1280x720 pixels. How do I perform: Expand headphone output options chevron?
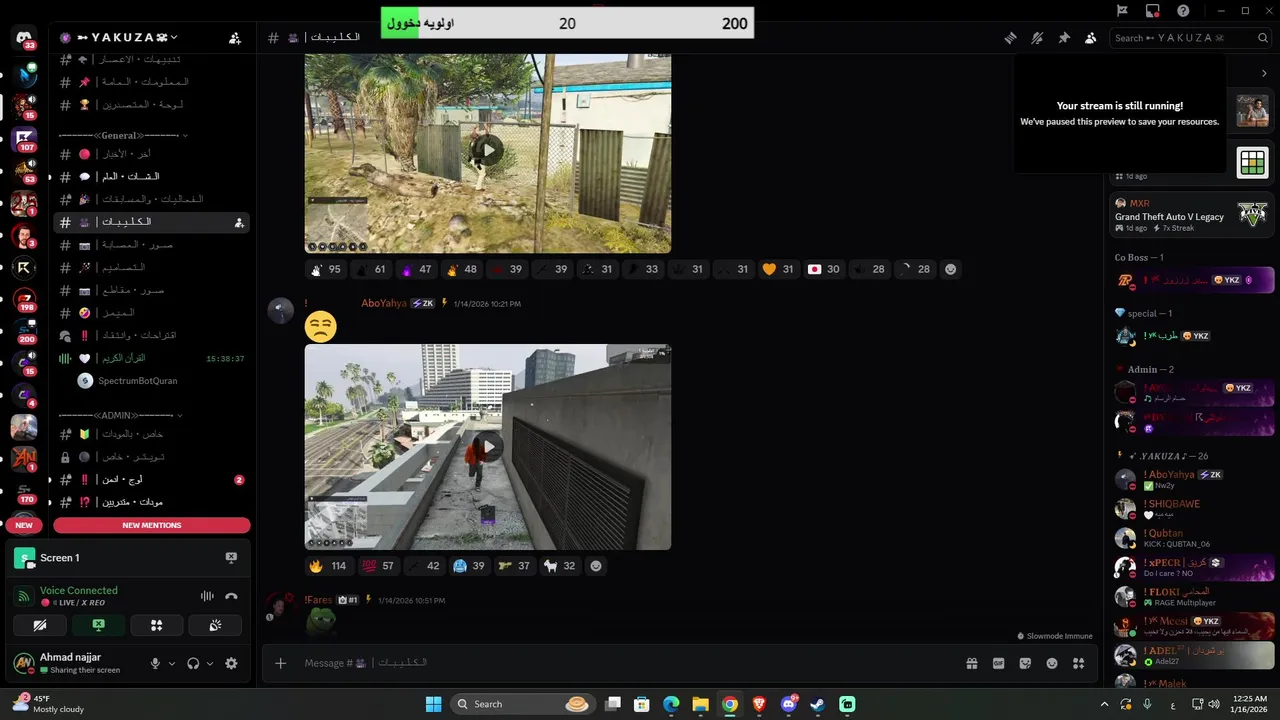pyautogui.click(x=210, y=663)
